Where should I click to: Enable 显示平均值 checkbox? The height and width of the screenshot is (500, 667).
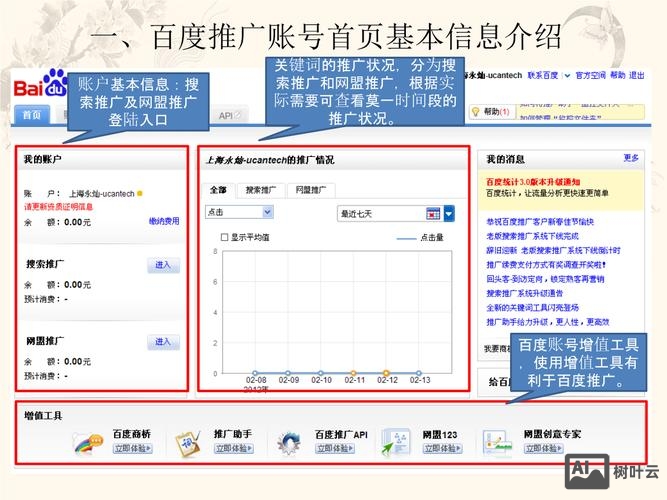[225, 237]
